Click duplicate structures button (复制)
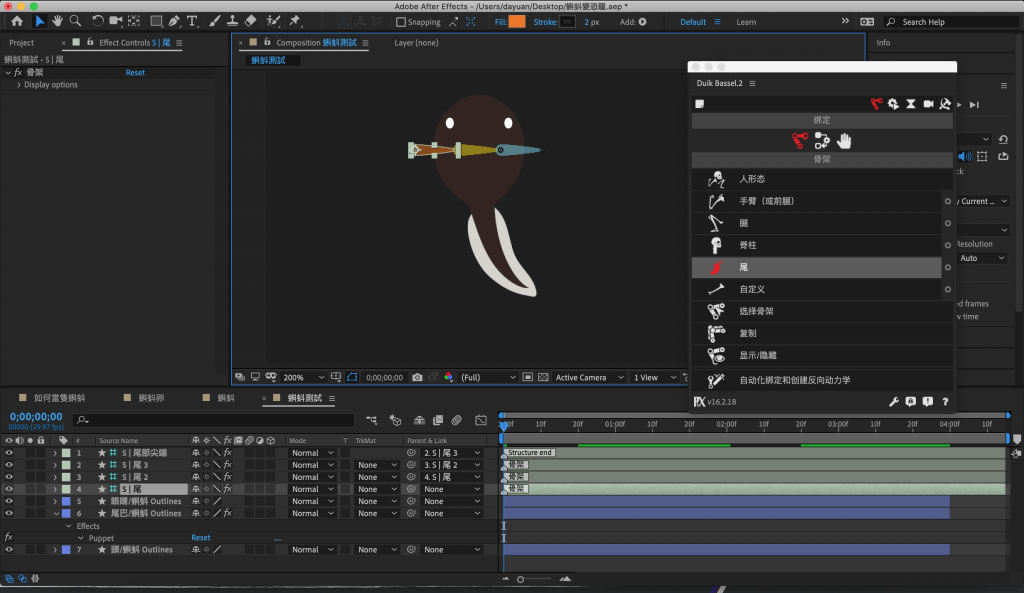This screenshot has width=1024, height=593. coord(822,333)
